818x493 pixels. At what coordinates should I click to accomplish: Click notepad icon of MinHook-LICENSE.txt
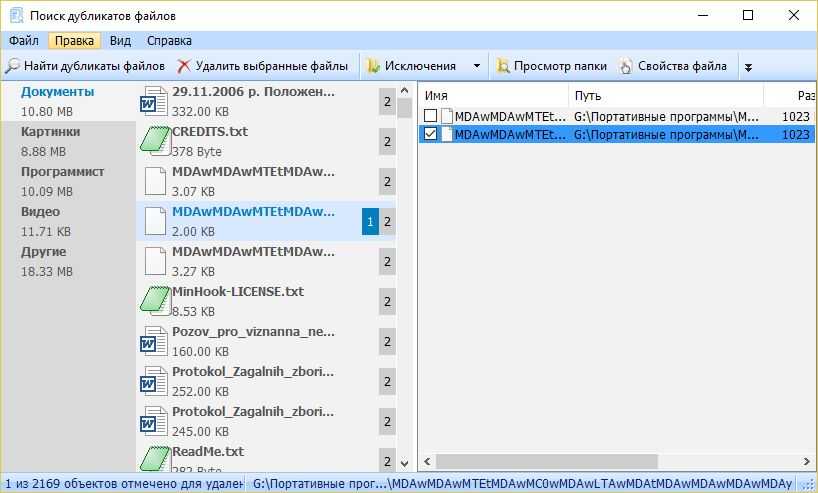[x=155, y=301]
